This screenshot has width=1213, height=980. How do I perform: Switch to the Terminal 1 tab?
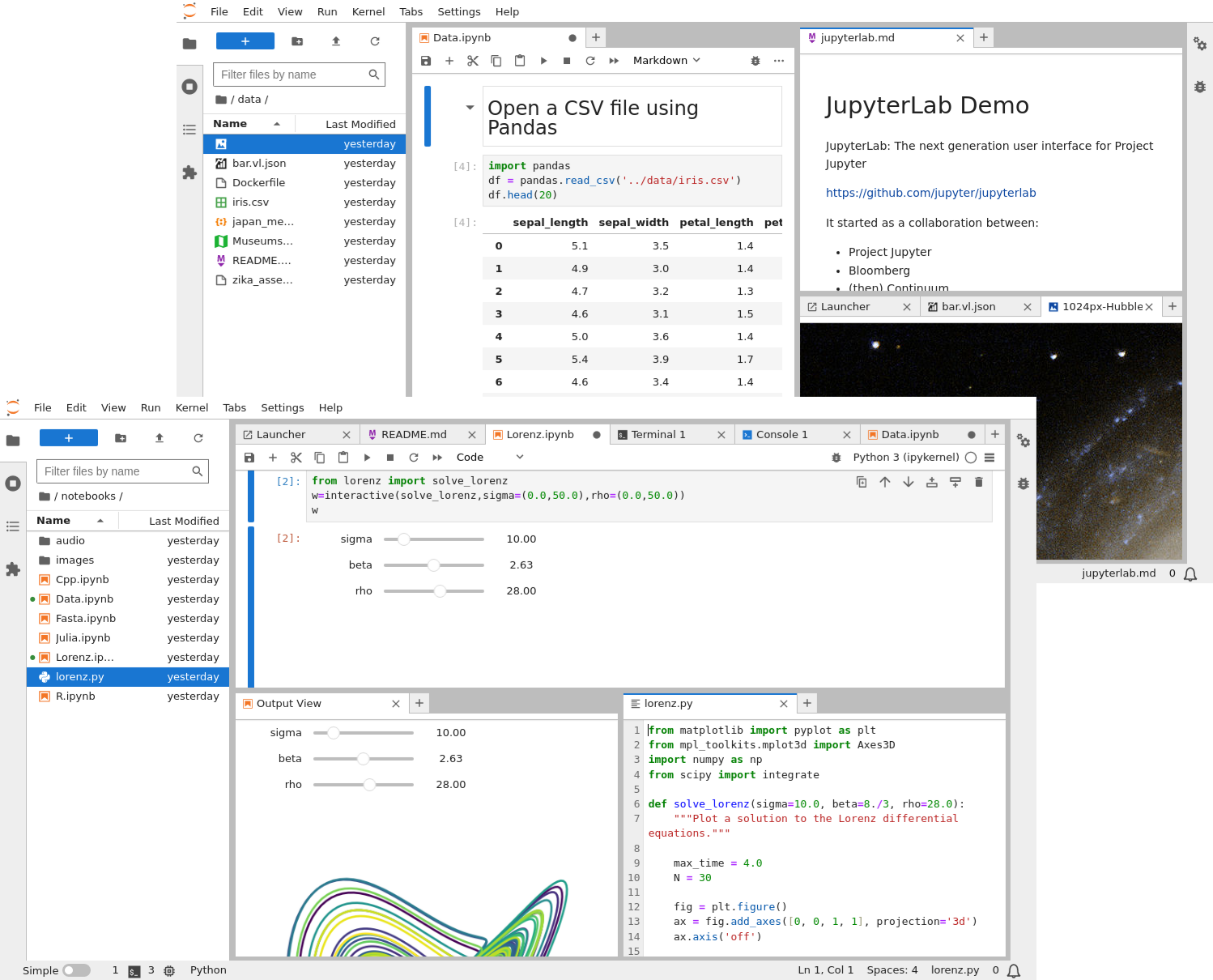click(x=658, y=435)
